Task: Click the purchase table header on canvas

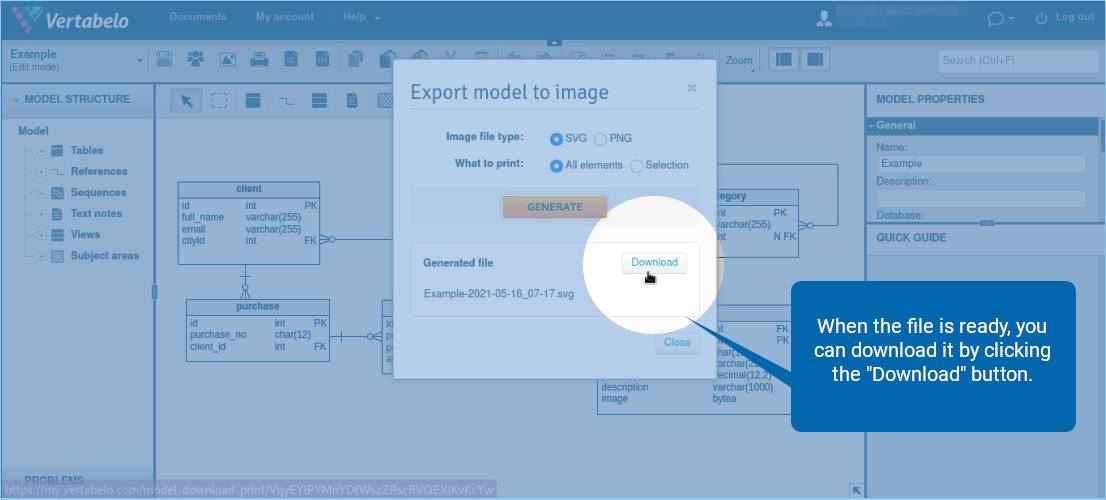Action: (257, 307)
